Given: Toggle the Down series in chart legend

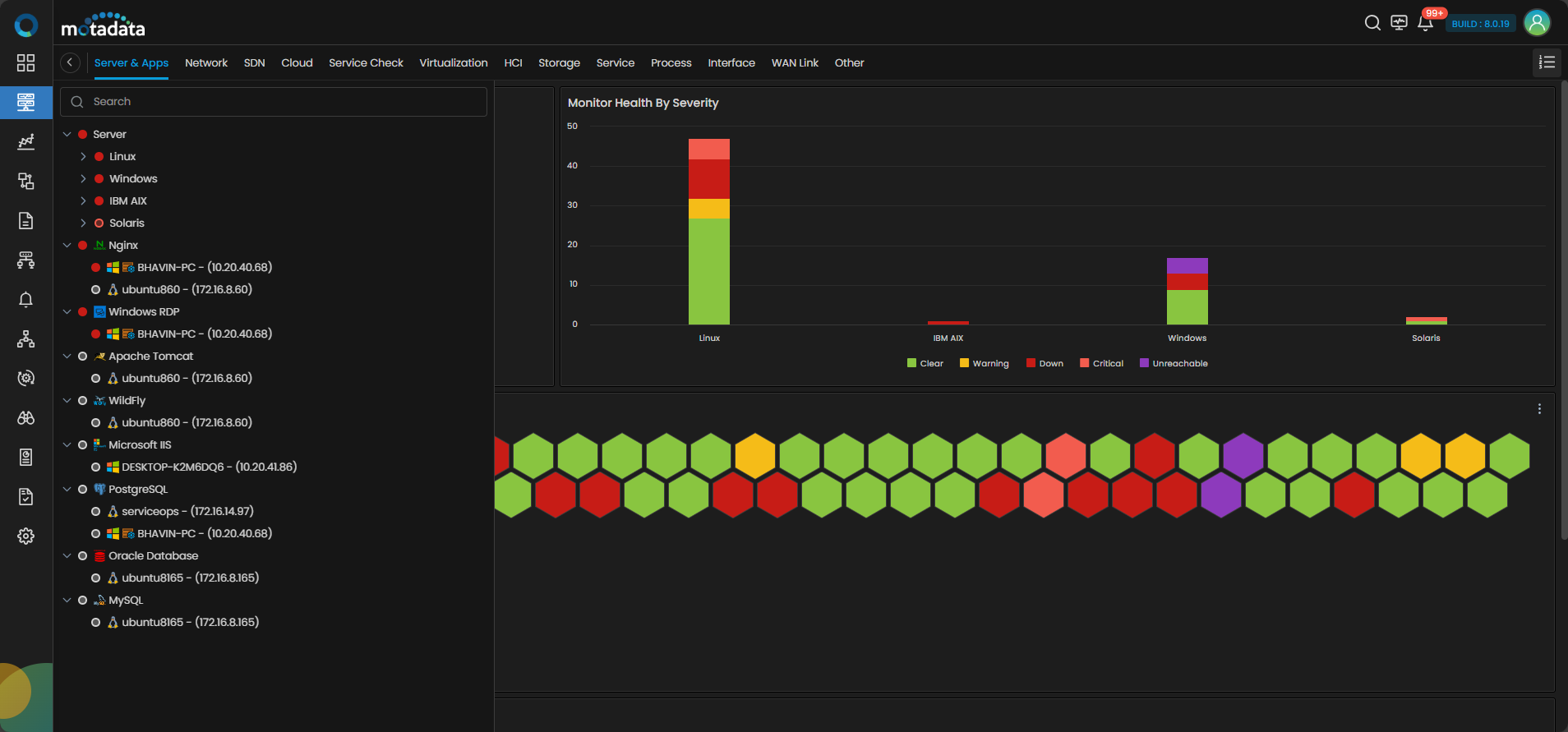Looking at the screenshot, I should click(1045, 363).
